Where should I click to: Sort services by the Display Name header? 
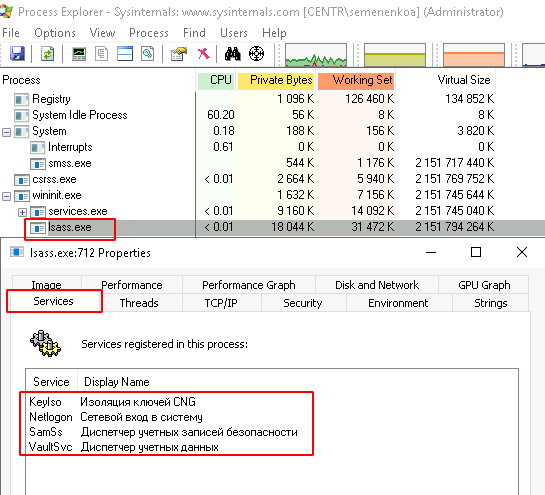pos(117,382)
